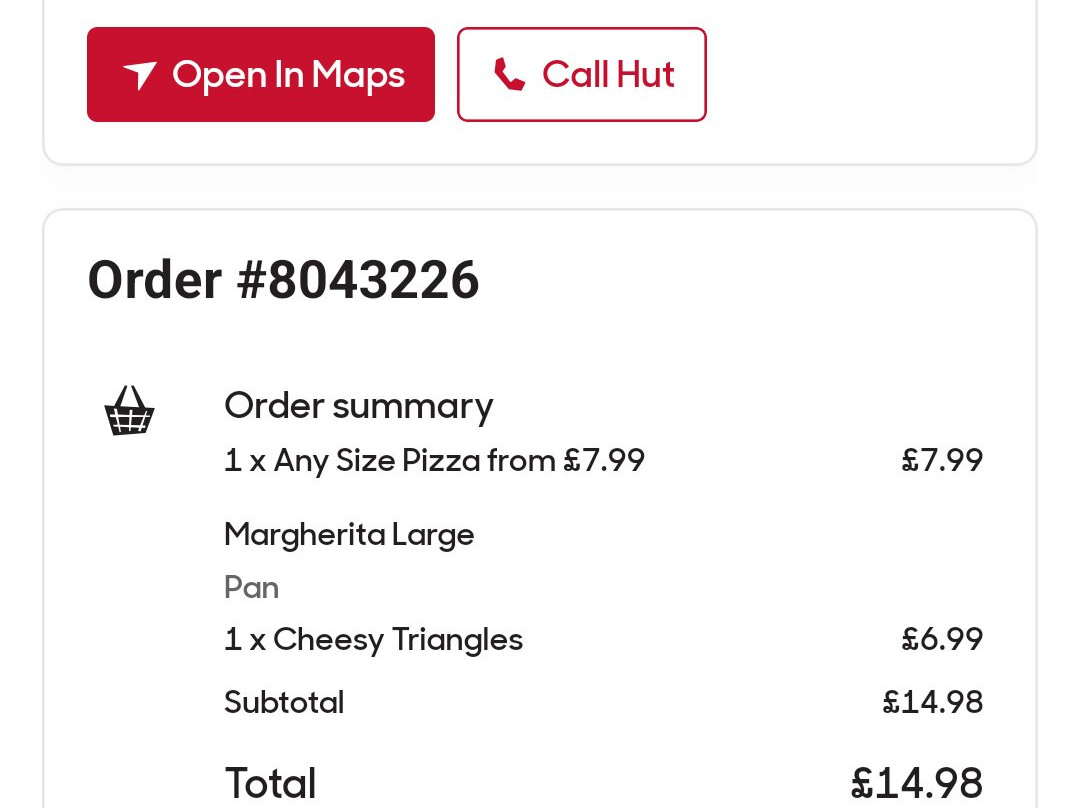Click the red phone handset icon
1080x808 pixels.
click(x=509, y=75)
